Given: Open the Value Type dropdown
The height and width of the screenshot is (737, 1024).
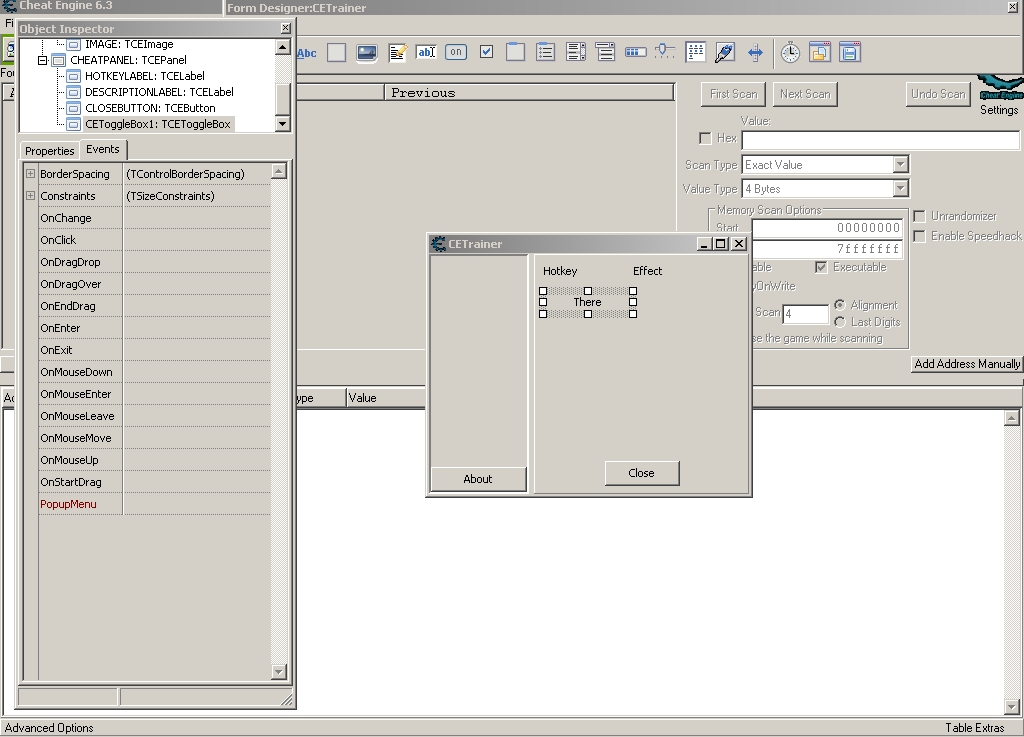Looking at the screenshot, I should (x=900, y=189).
